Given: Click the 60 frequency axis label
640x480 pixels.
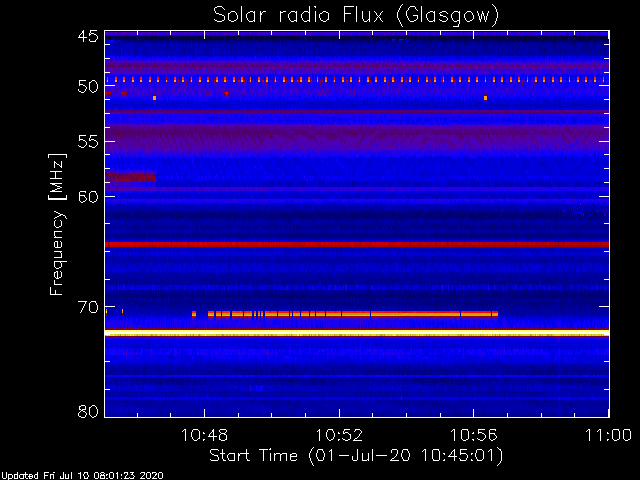Looking at the screenshot, I should pyautogui.click(x=88, y=196).
